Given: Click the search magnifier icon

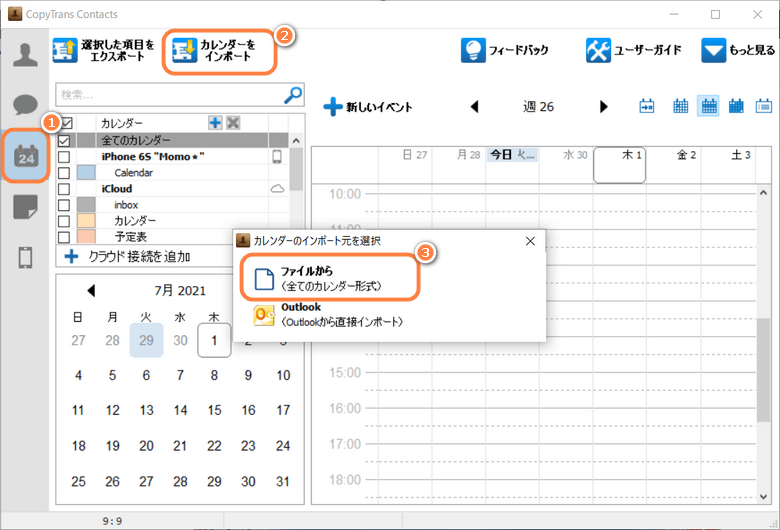Looking at the screenshot, I should tap(293, 95).
